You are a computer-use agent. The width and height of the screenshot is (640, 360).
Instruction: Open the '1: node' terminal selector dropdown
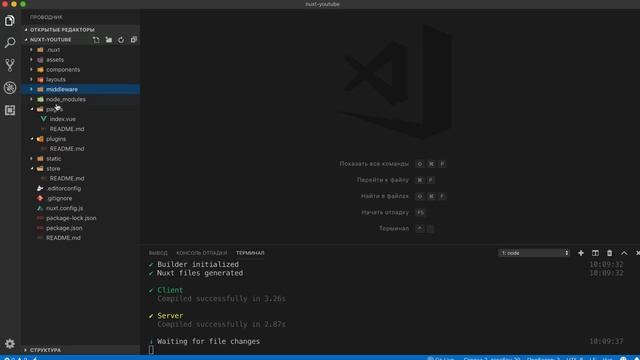[x=534, y=253]
